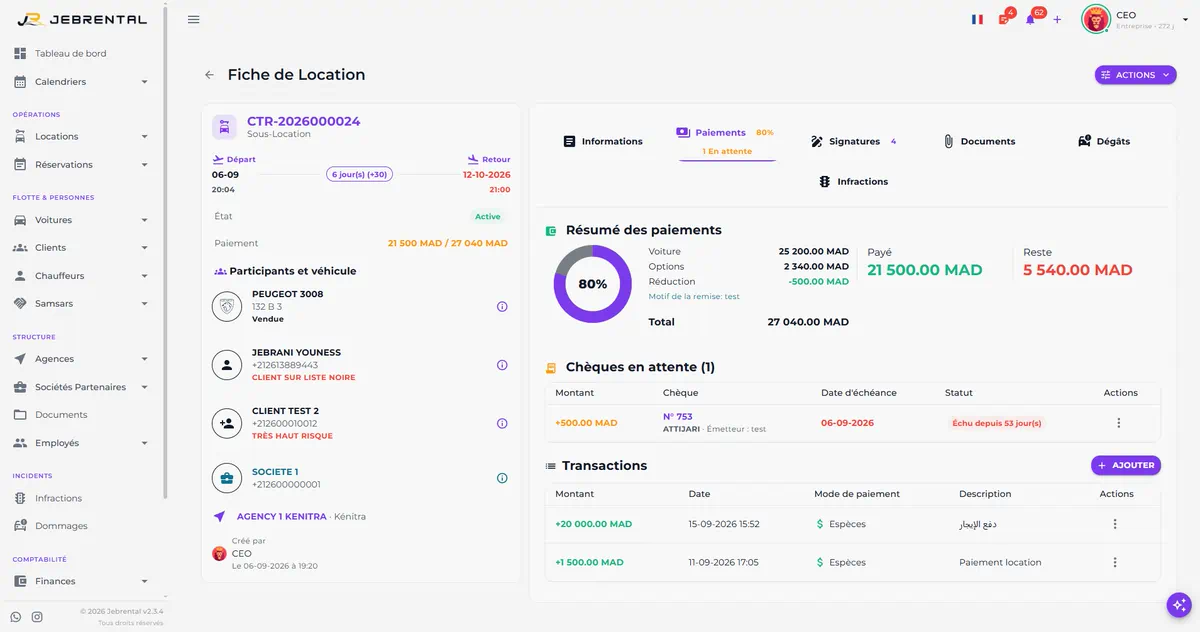The height and width of the screenshot is (632, 1200).
Task: Show info for PEUGEOT 3008 vehicle
Action: (x=502, y=307)
